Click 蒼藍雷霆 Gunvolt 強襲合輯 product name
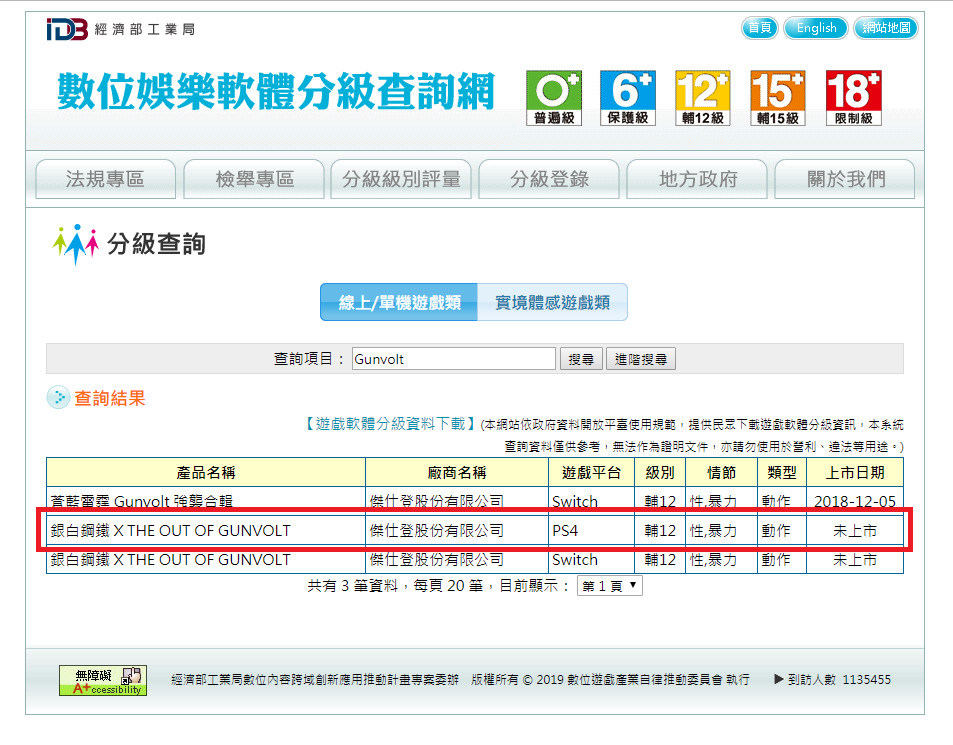Screen dimensions: 953x745 click(142, 501)
